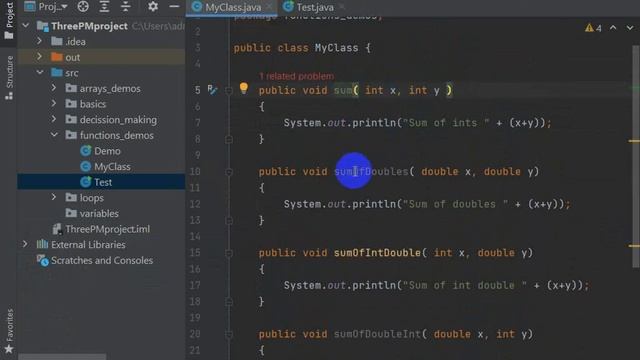Switch to the MyClass.java editor tab
Viewport: 640px width, 360px height.
[233, 7]
